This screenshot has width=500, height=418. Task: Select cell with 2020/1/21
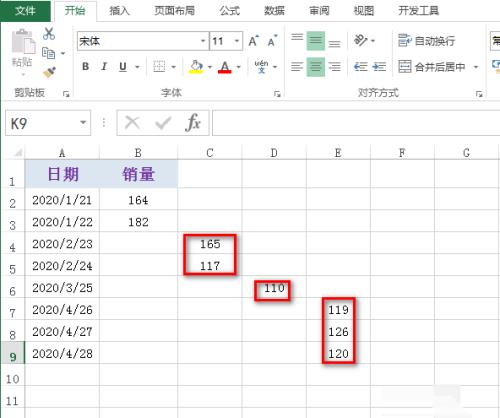pyautogui.click(x=62, y=200)
